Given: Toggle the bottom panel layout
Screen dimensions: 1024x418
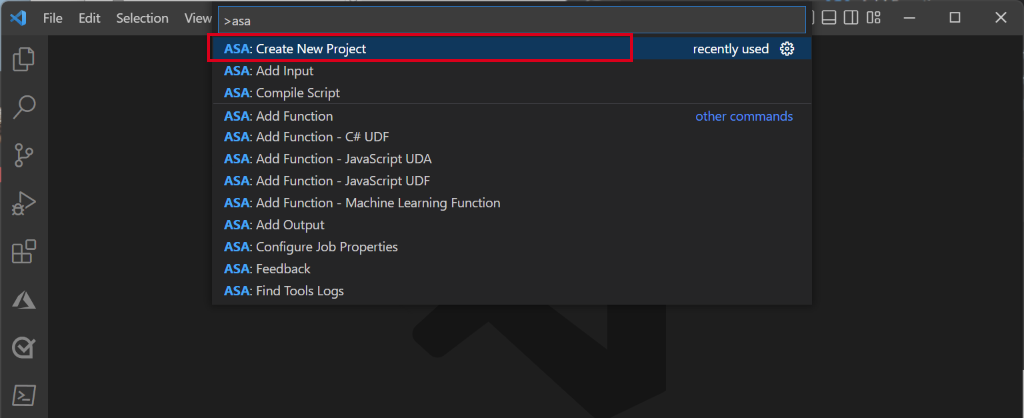Looking at the screenshot, I should click(x=828, y=18).
